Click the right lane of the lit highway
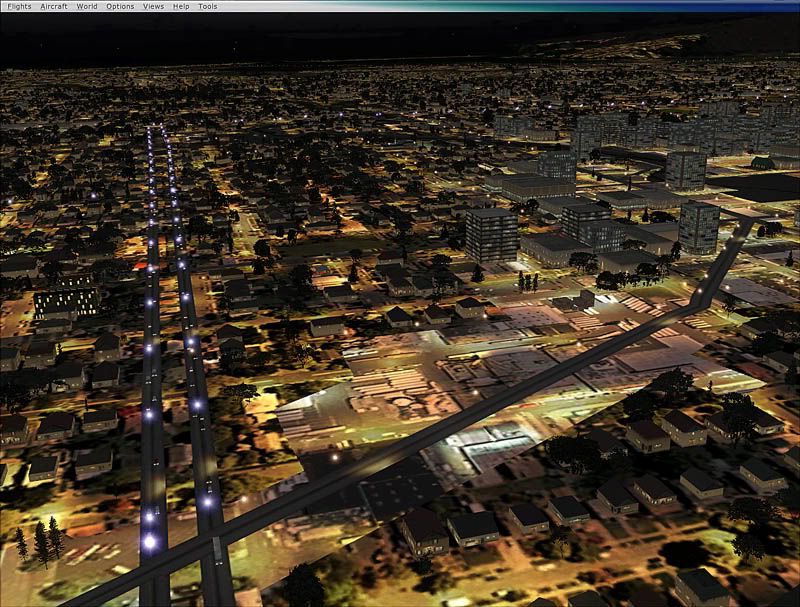Screen dimensions: 800x607 [x=198, y=400]
